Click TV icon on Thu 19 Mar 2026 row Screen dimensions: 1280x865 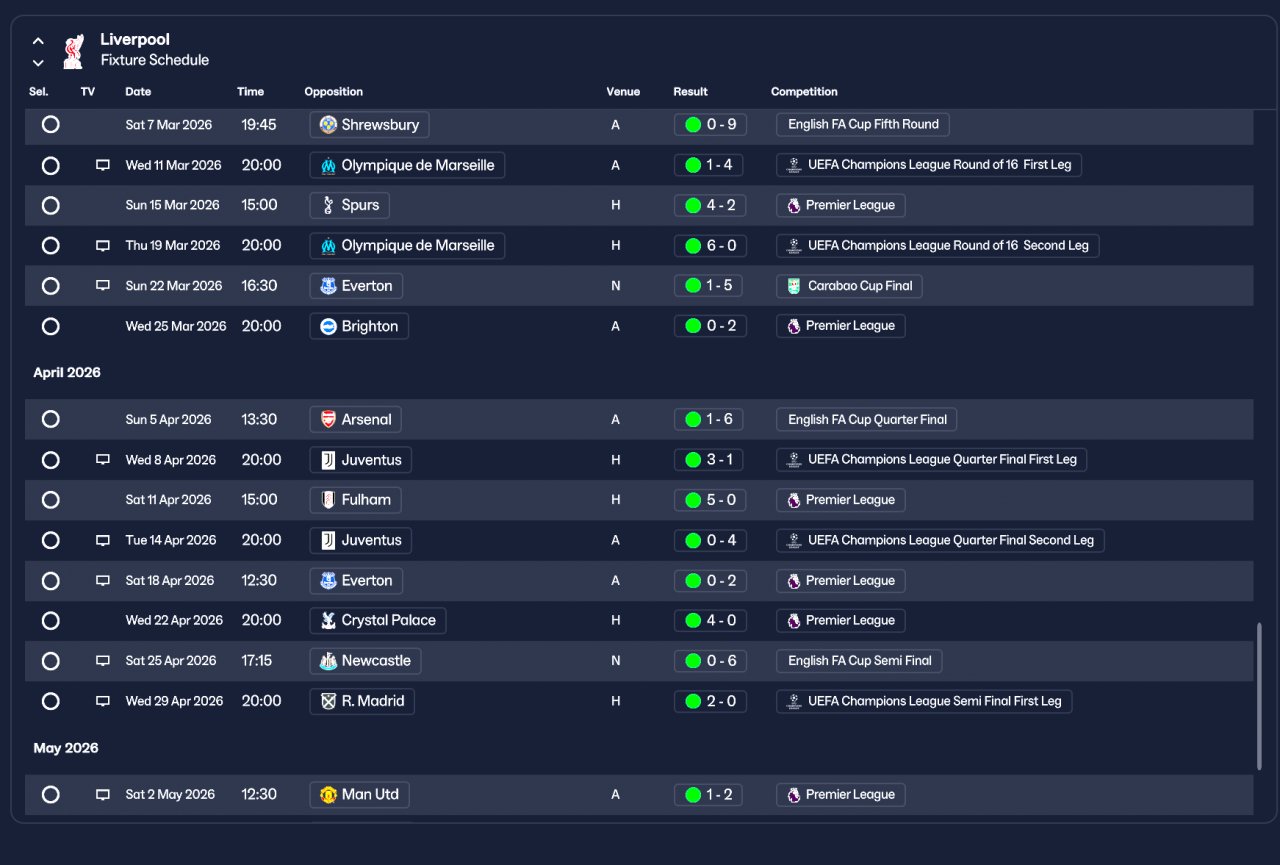click(102, 245)
